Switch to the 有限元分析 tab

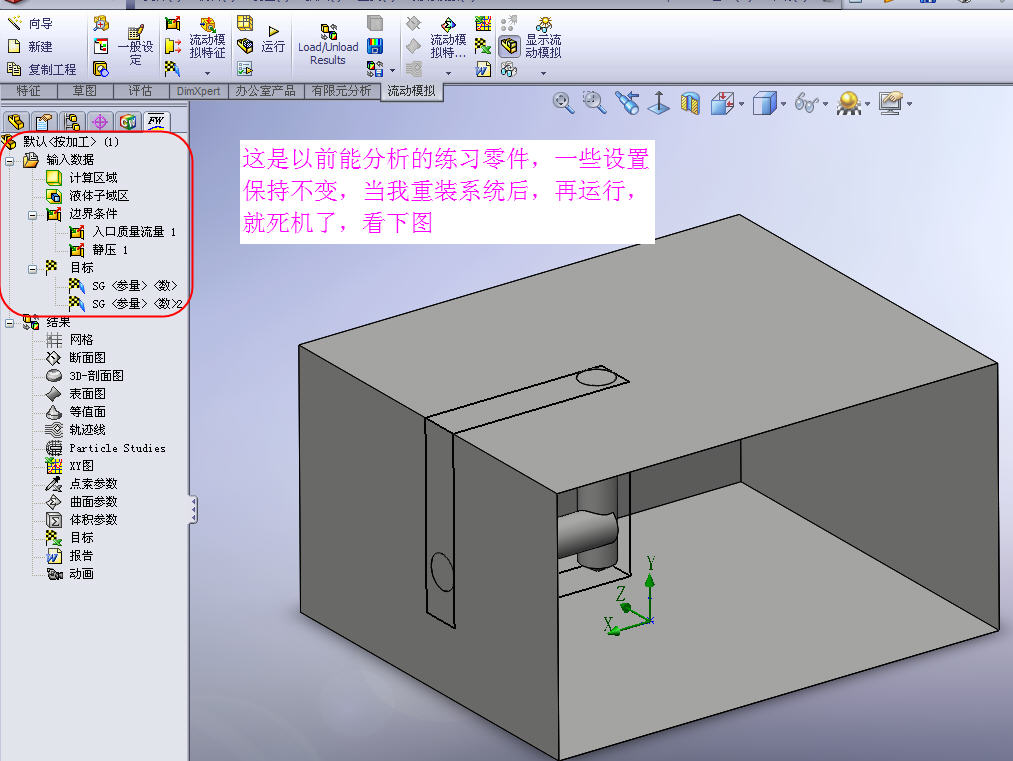(342, 91)
